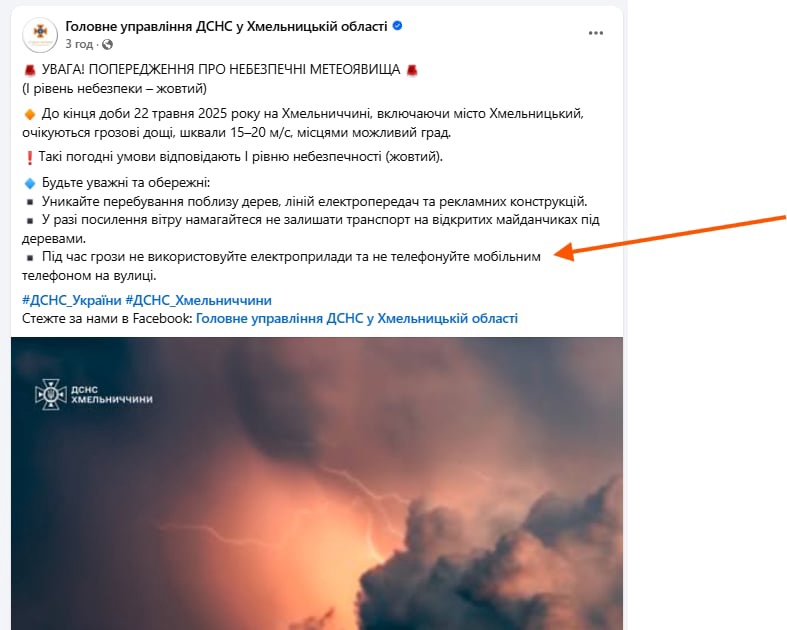Click the blue verified badge icon
This screenshot has width=787, height=630.
coord(398,26)
